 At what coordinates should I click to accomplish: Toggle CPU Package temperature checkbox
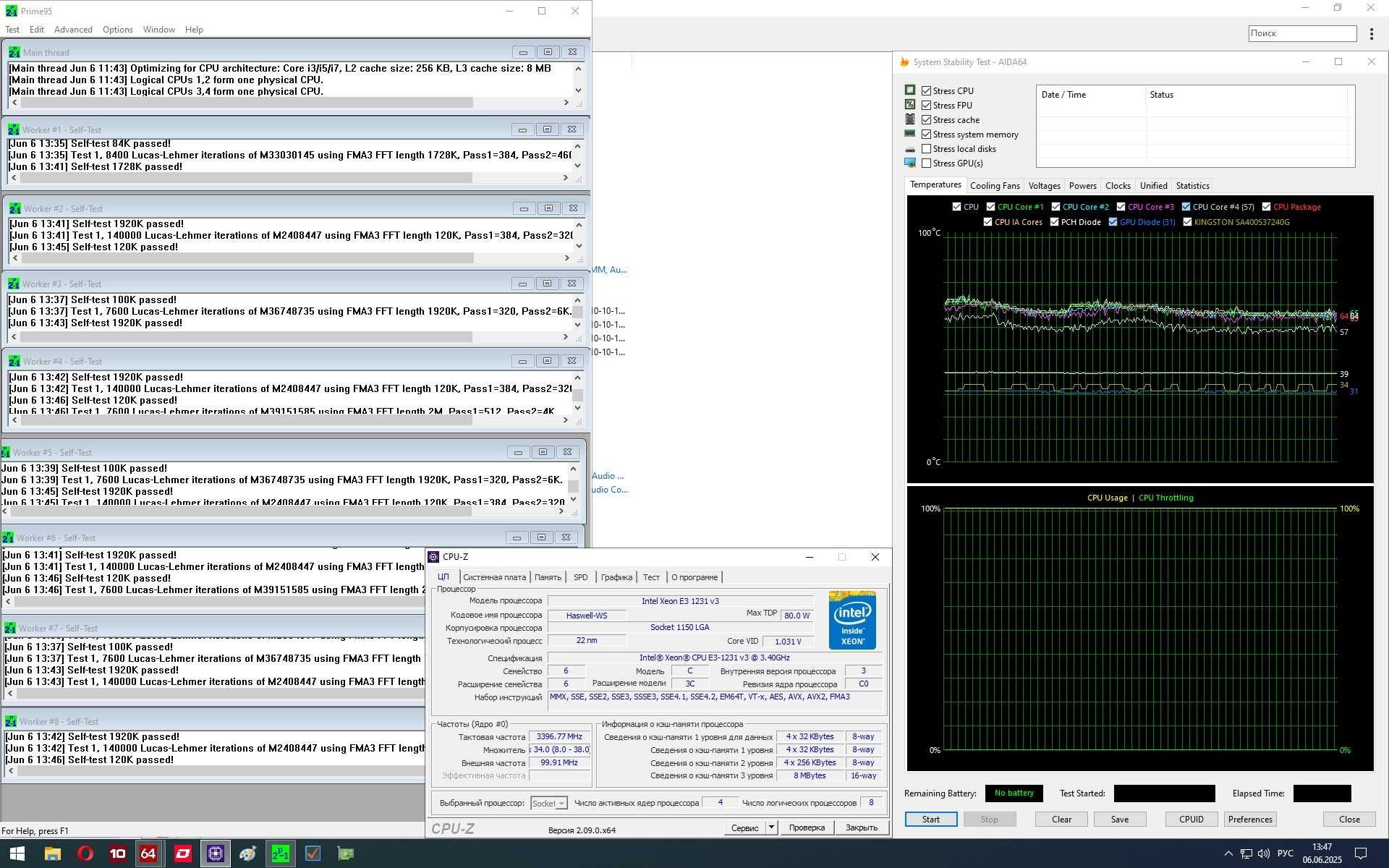coord(1266,207)
